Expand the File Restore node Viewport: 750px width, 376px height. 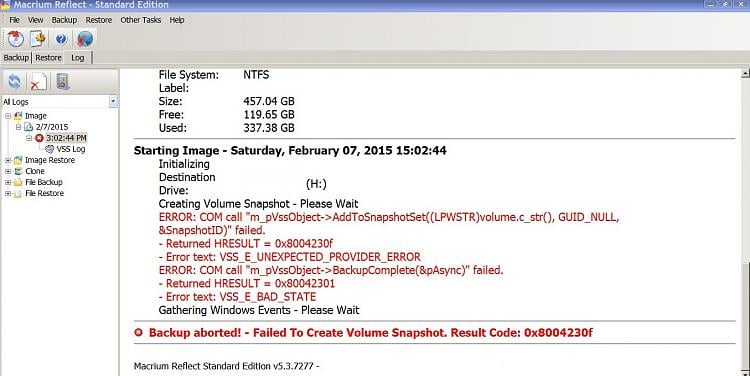coord(8,193)
